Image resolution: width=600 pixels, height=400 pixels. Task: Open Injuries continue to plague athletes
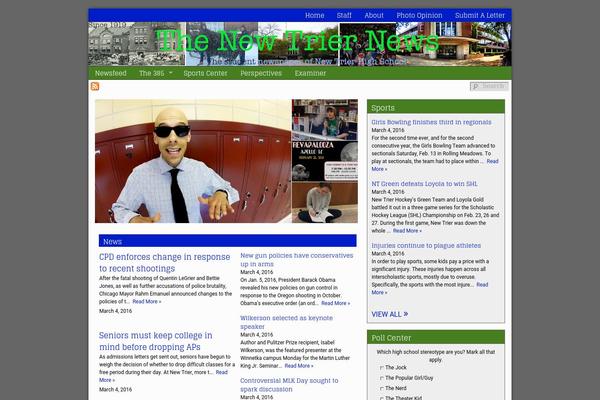pos(426,246)
